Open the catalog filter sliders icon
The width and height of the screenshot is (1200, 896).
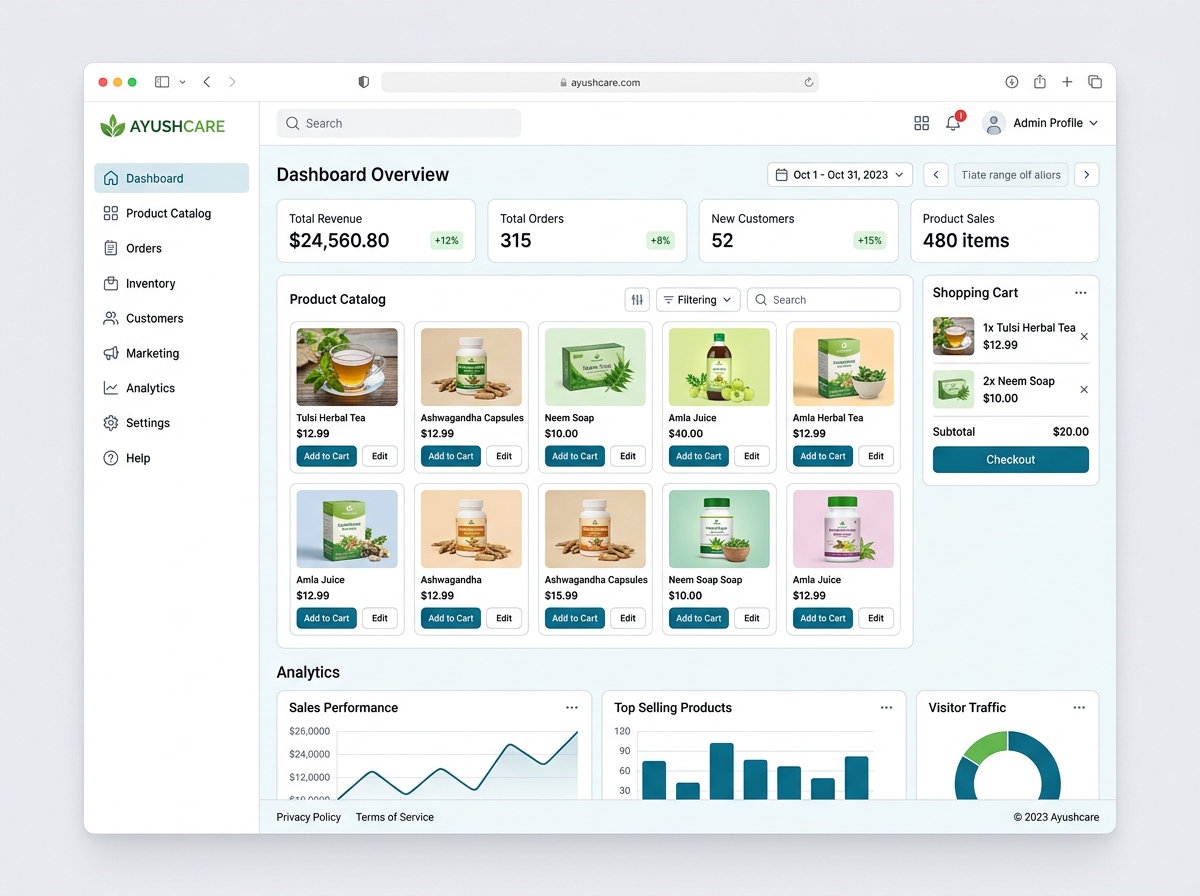(637, 300)
